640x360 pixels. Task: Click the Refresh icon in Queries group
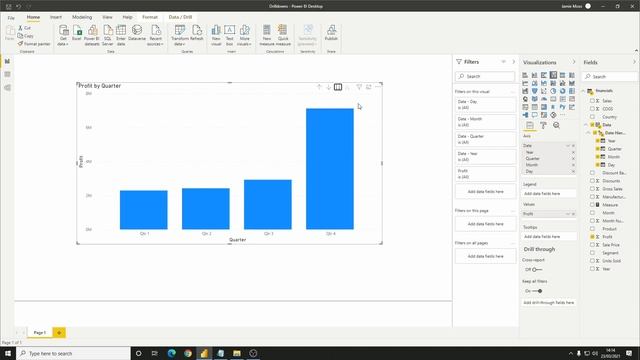tap(196, 33)
